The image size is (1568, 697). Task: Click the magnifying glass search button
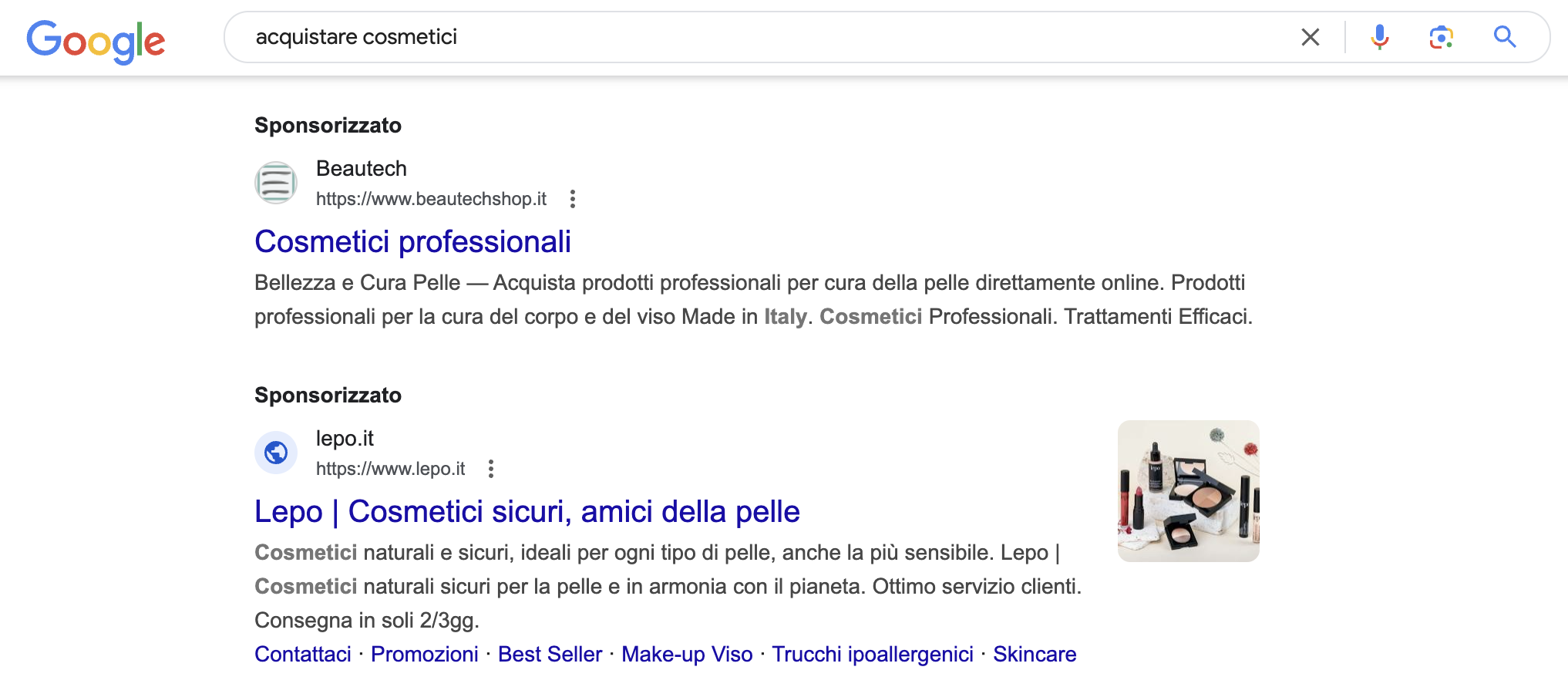click(1504, 37)
